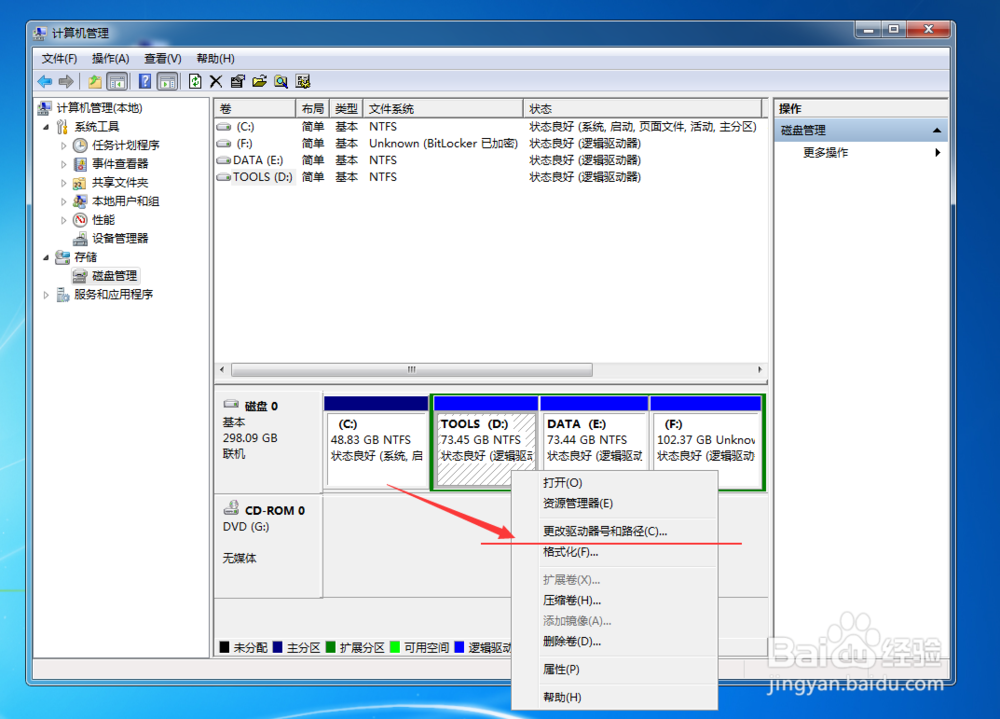Image resolution: width=1000 pixels, height=719 pixels.
Task: Select 压缩卷(H)... in the context menu
Action: 615,600
